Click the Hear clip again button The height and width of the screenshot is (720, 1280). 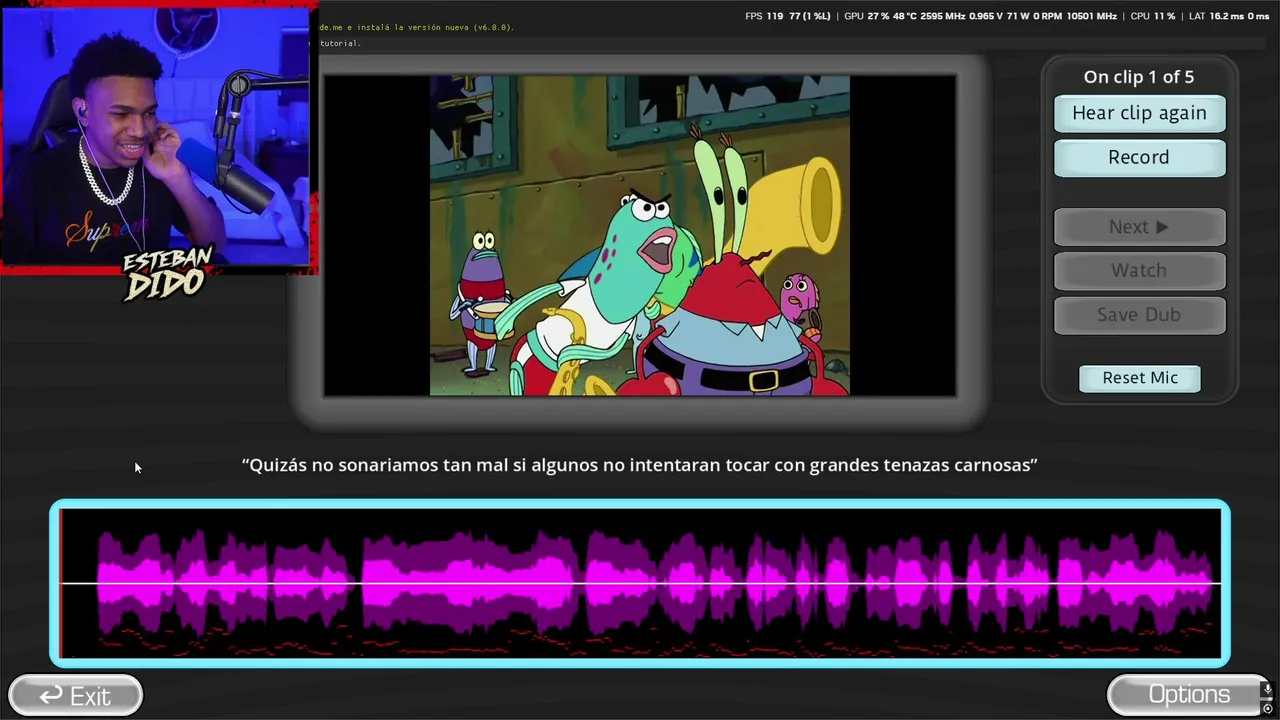(x=1139, y=113)
